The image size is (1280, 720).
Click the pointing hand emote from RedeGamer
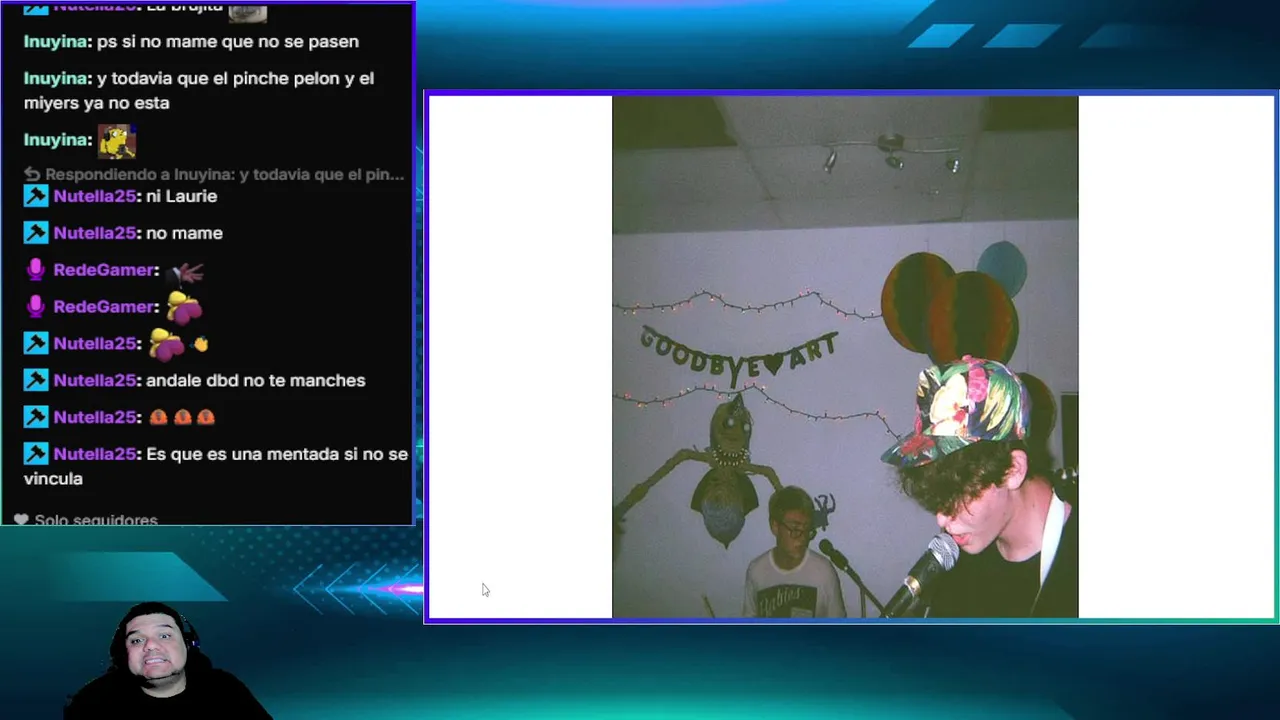pos(186,271)
